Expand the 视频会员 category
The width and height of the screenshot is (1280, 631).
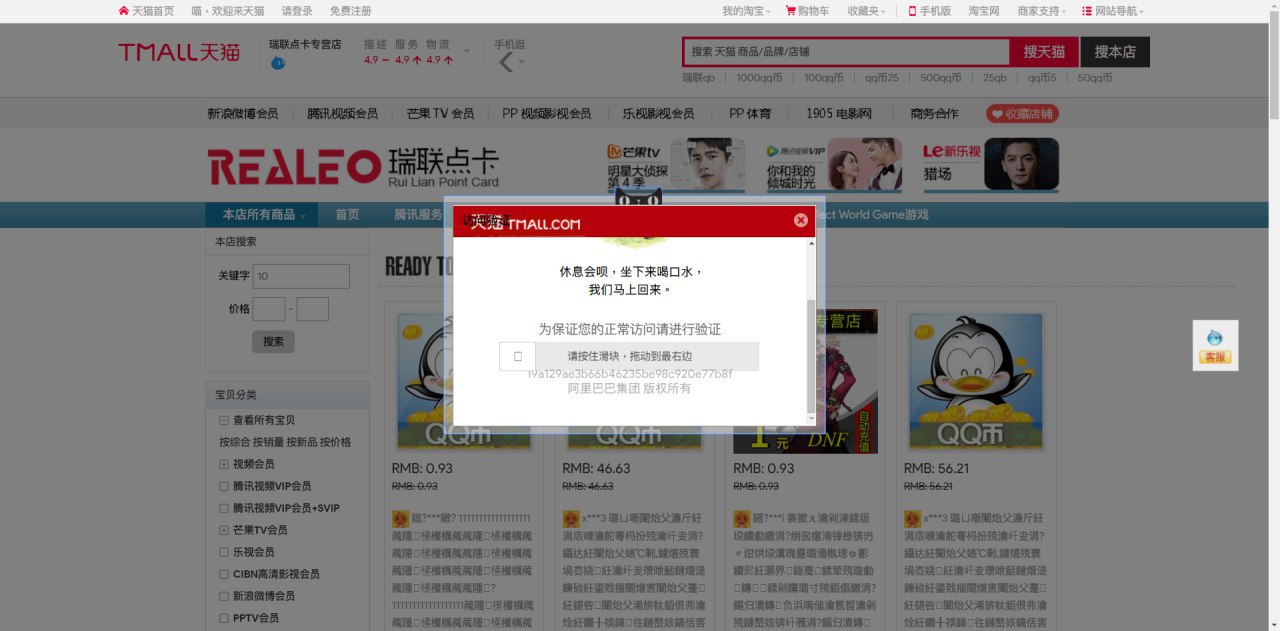click(224, 464)
